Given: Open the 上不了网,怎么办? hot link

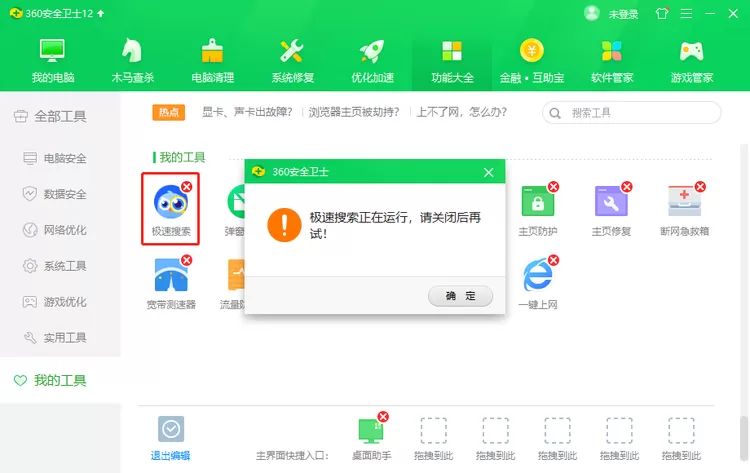Looking at the screenshot, I should pos(462,112).
